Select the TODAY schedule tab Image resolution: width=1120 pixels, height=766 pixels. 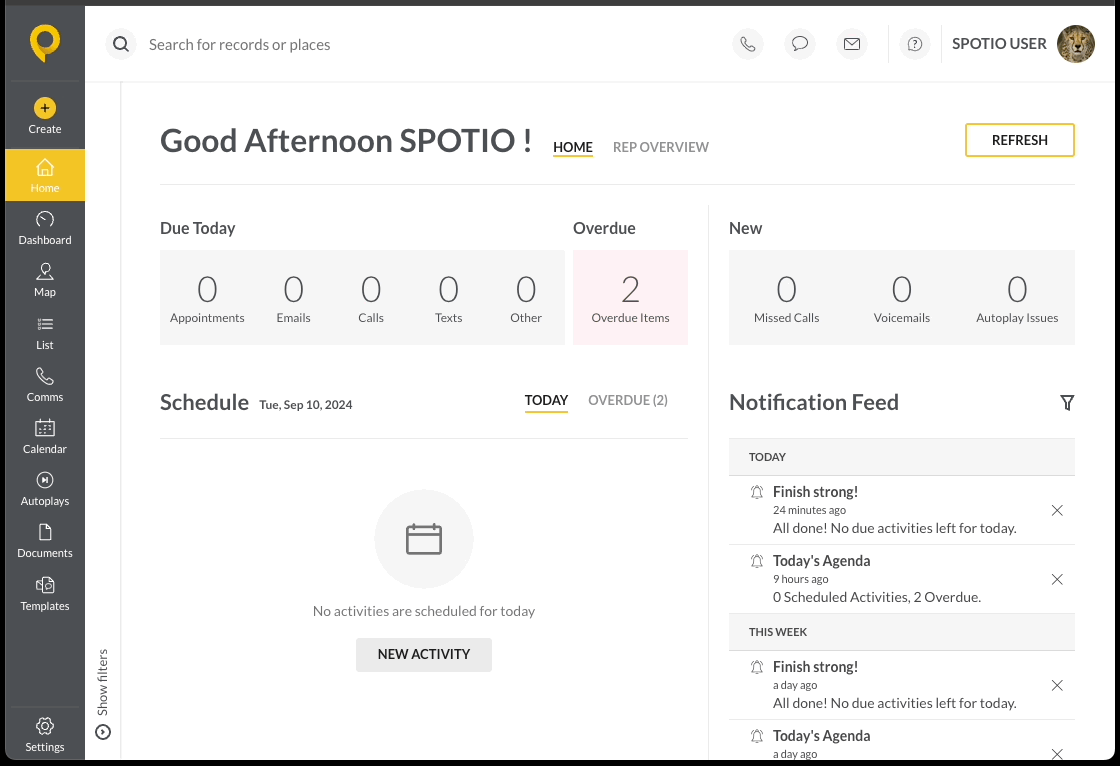(546, 401)
